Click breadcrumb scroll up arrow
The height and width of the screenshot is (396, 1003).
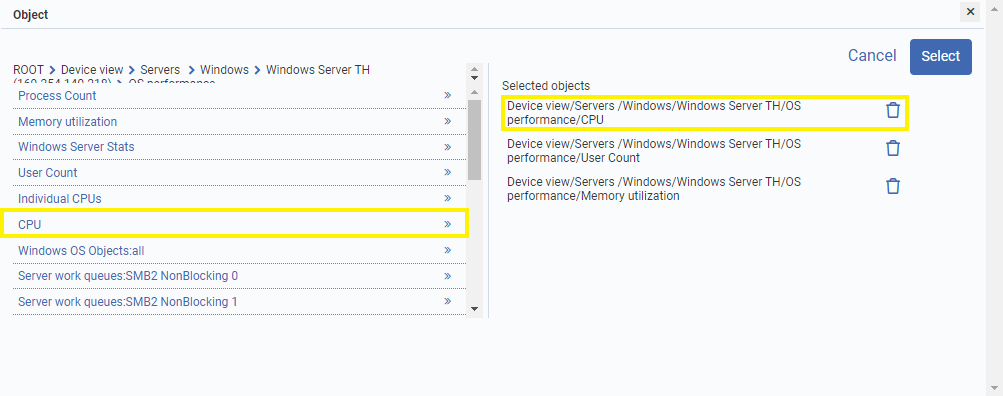[474, 69]
